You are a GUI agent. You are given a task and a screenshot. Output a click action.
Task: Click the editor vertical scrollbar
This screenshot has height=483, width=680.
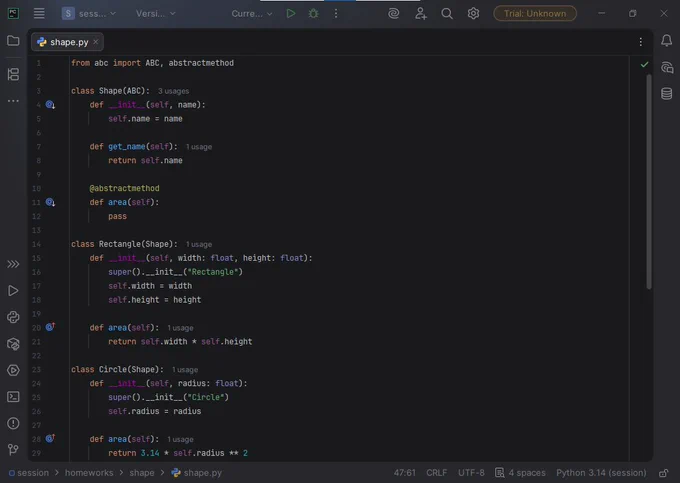649,181
